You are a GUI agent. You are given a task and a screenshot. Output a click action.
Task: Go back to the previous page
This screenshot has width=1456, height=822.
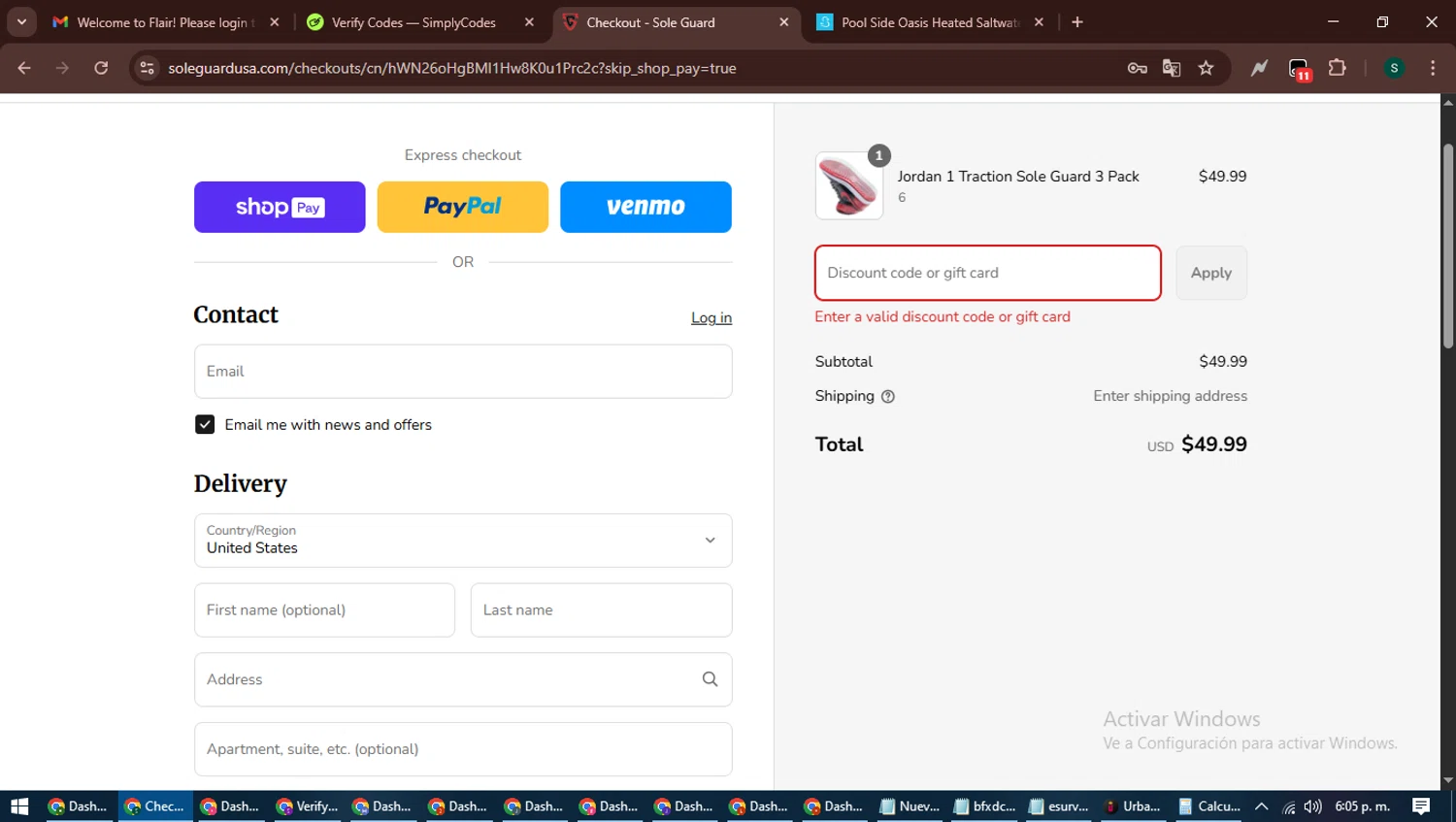click(24, 68)
